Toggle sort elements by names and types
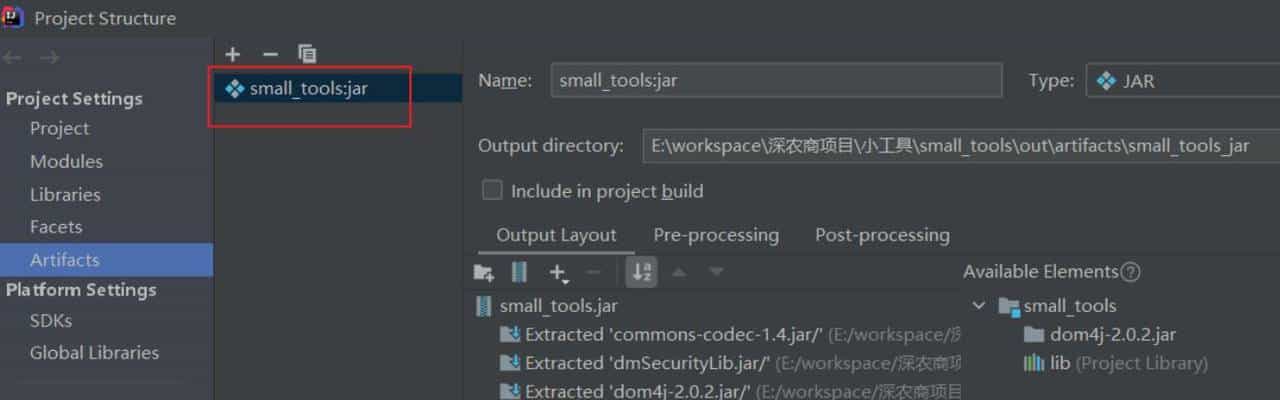1280x400 pixels. coord(642,272)
